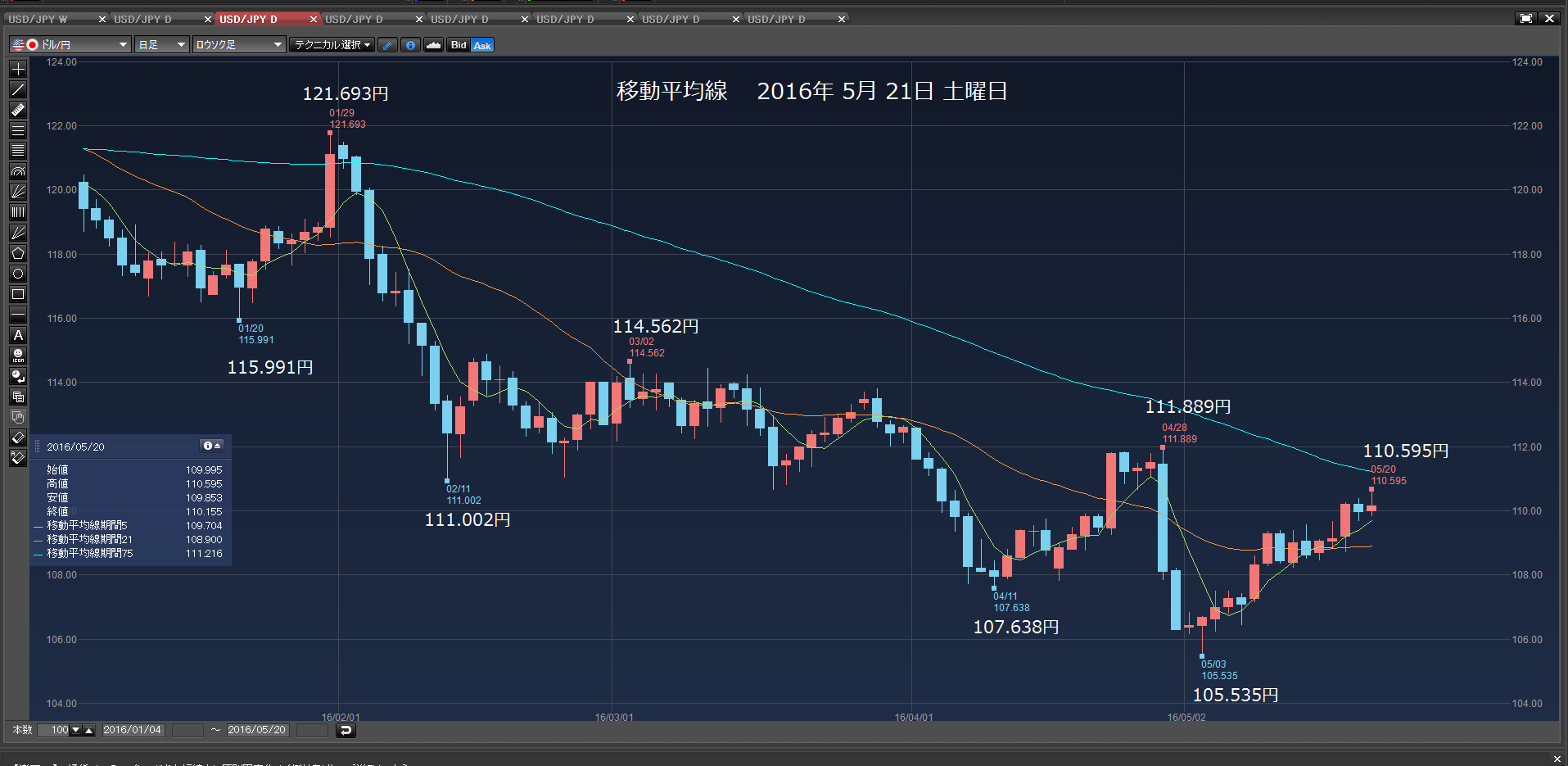The height and width of the screenshot is (766, 1568).
Task: Click the 16/04/01 date axis marker
Action: [x=914, y=718]
